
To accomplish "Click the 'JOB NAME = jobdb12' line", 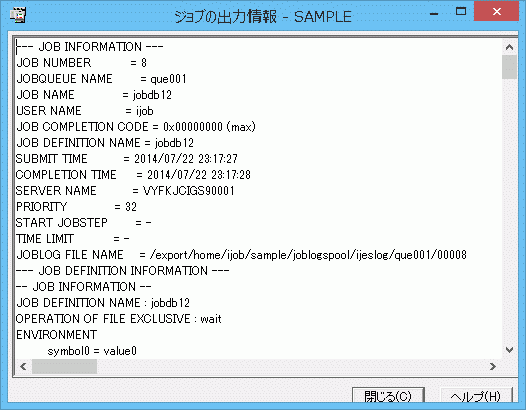I will [94, 95].
